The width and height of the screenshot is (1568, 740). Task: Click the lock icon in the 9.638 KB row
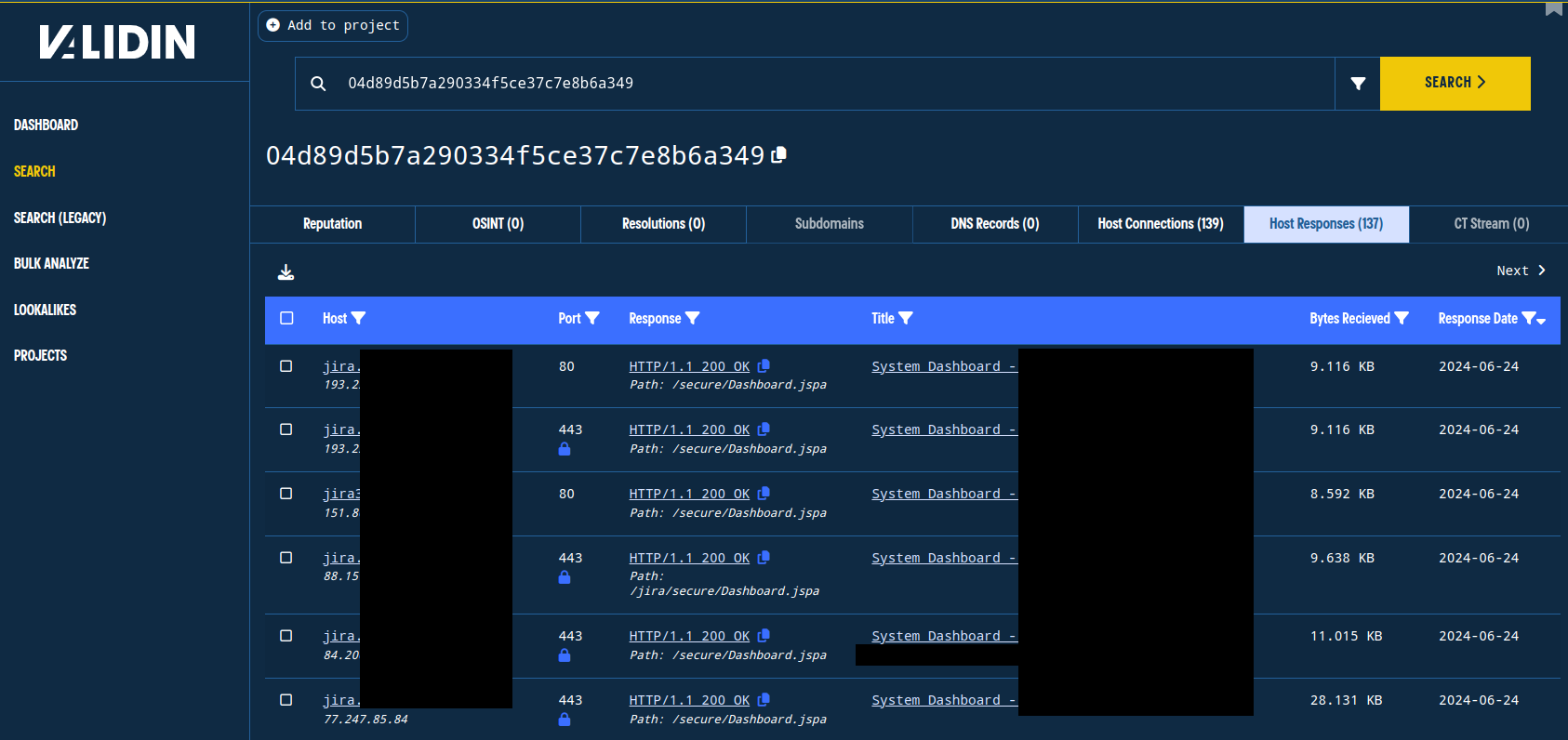tap(565, 577)
